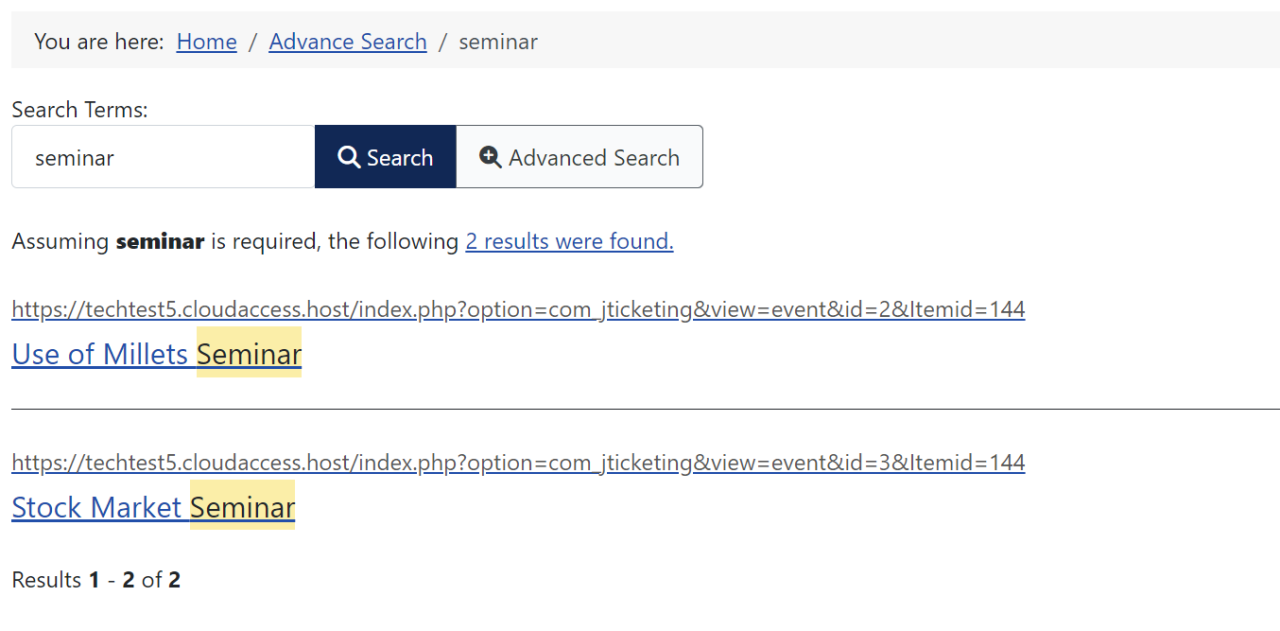Open the event id=3 URL link

[x=518, y=463]
